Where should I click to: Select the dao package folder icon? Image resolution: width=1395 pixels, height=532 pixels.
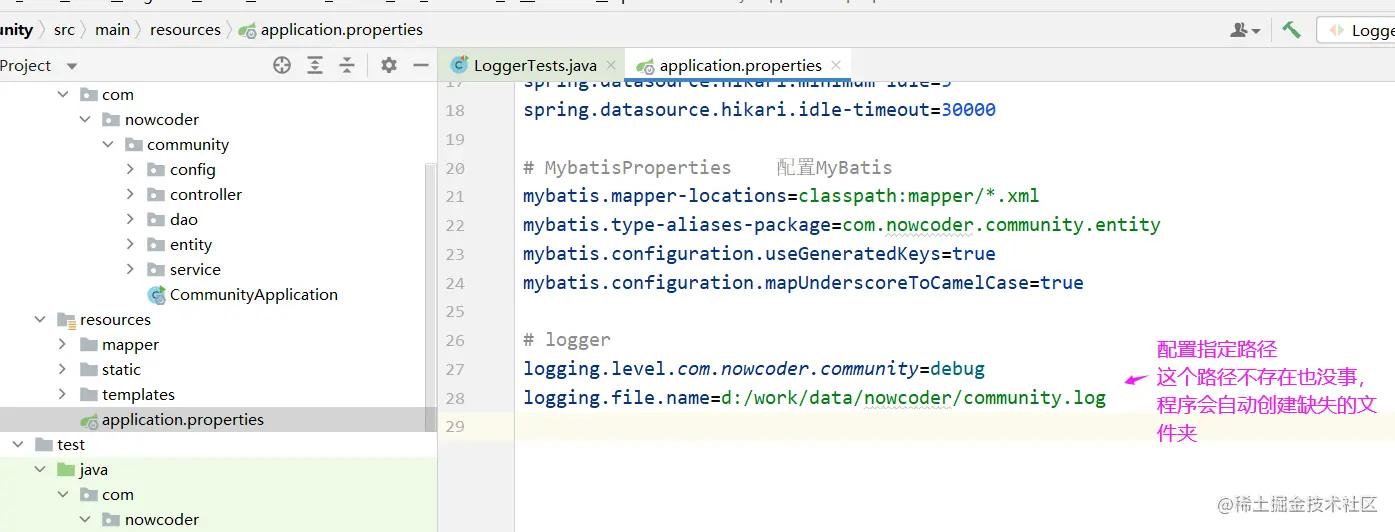[155, 219]
